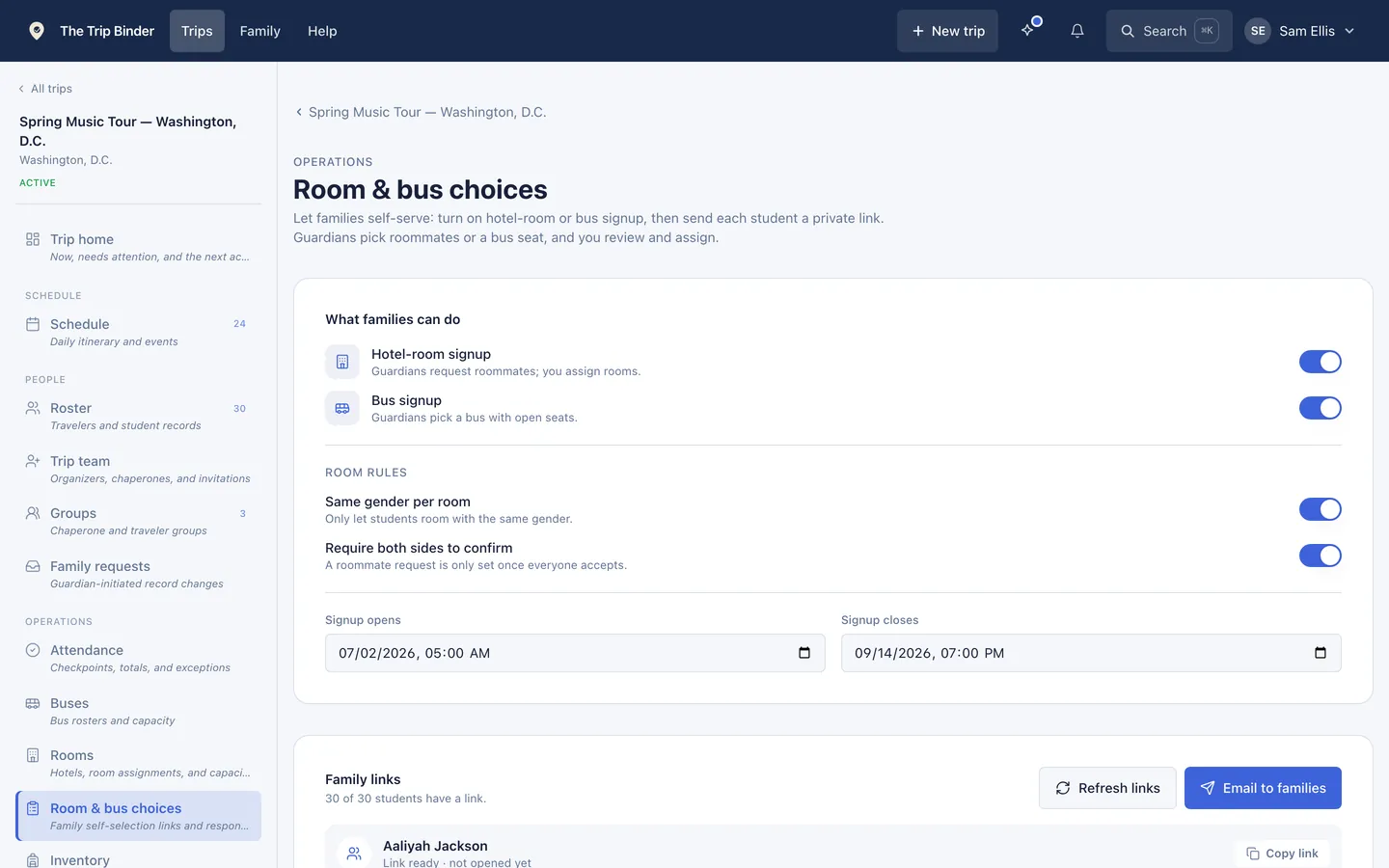The image size is (1389, 868).
Task: Click the Groups icon in sidebar
Action: (33, 513)
